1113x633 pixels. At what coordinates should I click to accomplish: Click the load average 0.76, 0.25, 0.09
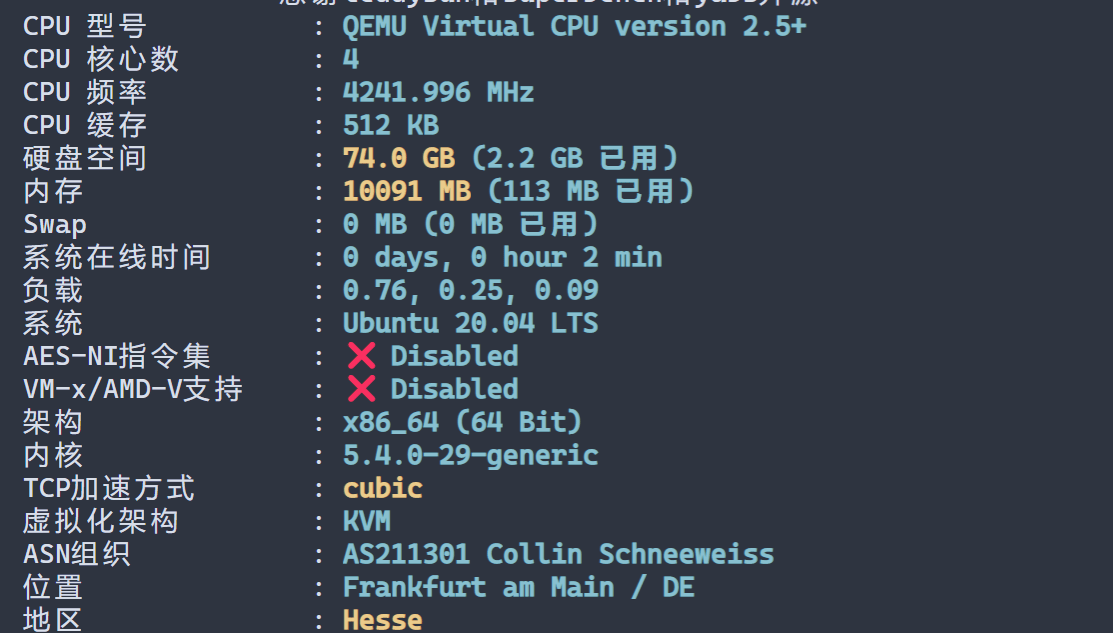coord(471,290)
